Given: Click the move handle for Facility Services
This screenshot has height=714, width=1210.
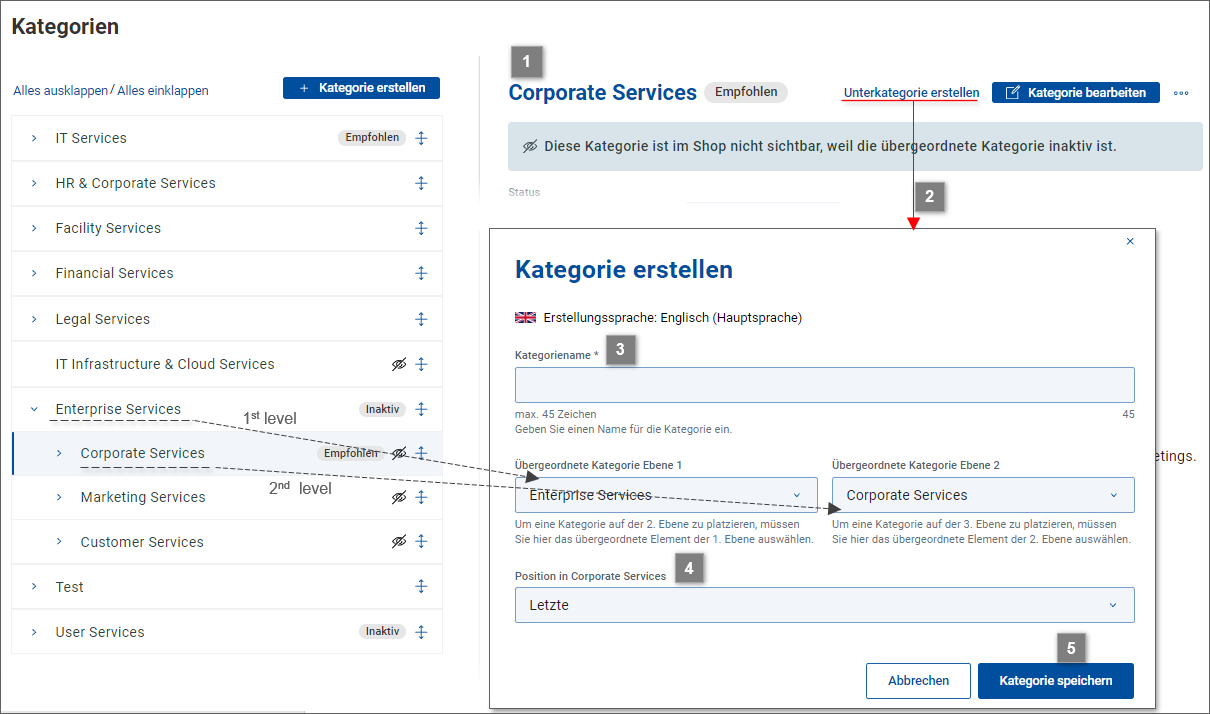Looking at the screenshot, I should (421, 228).
